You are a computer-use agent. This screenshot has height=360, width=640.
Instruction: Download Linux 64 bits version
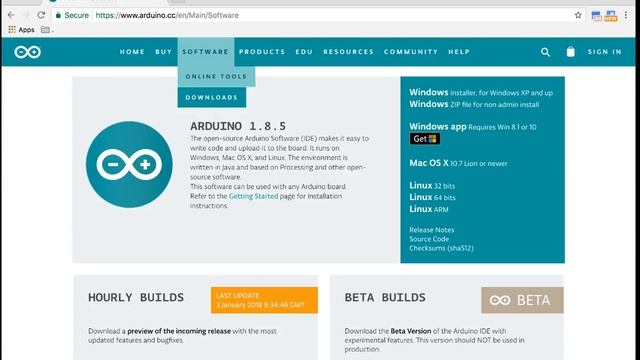pos(432,197)
